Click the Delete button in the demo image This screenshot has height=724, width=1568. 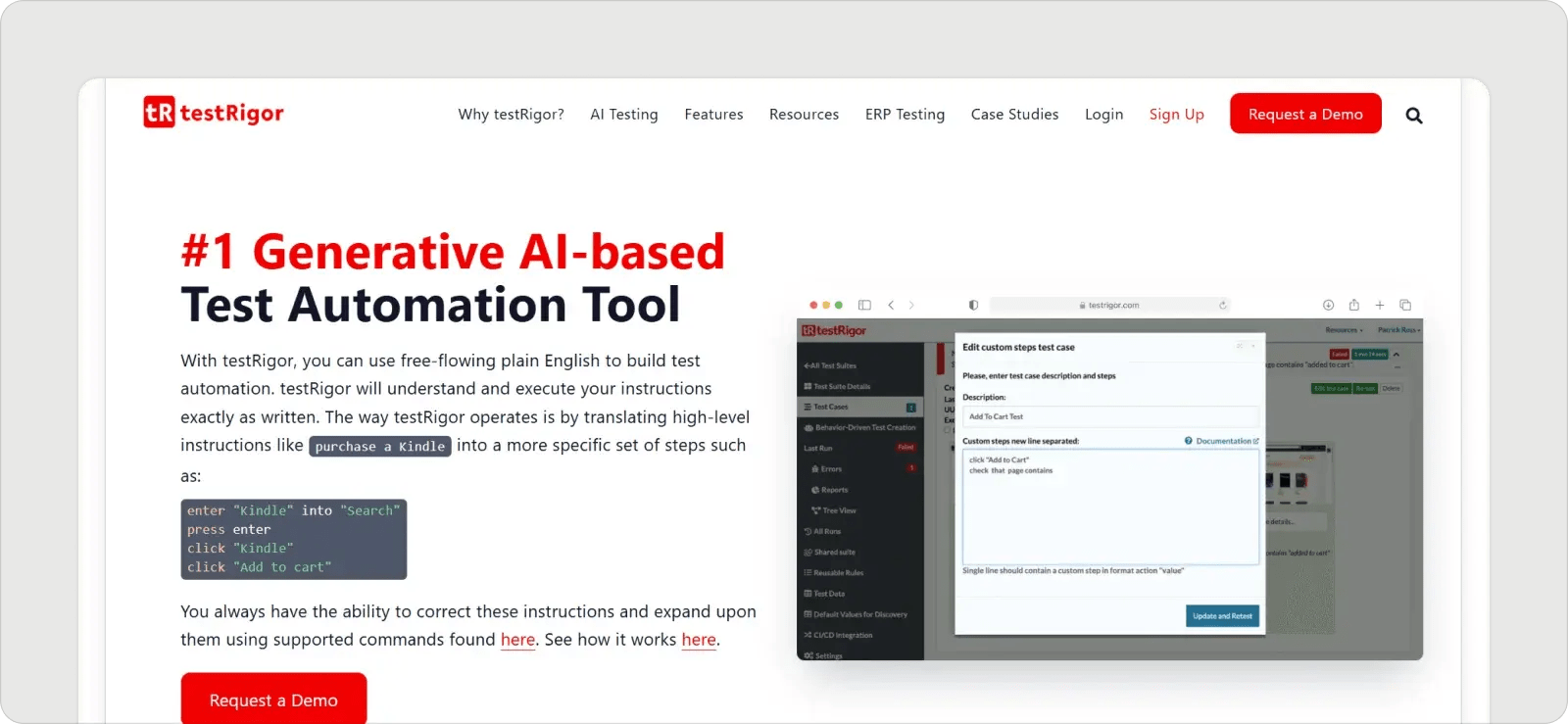pyautogui.click(x=1391, y=388)
